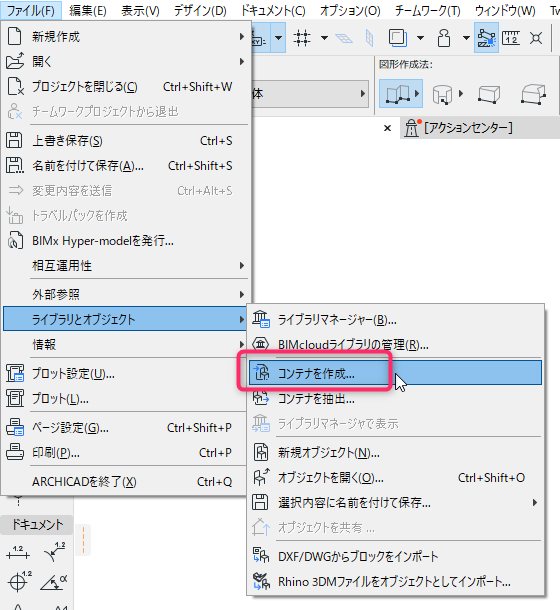Select the box geometry method icon
Screen dimensions: 560x610
point(489,94)
